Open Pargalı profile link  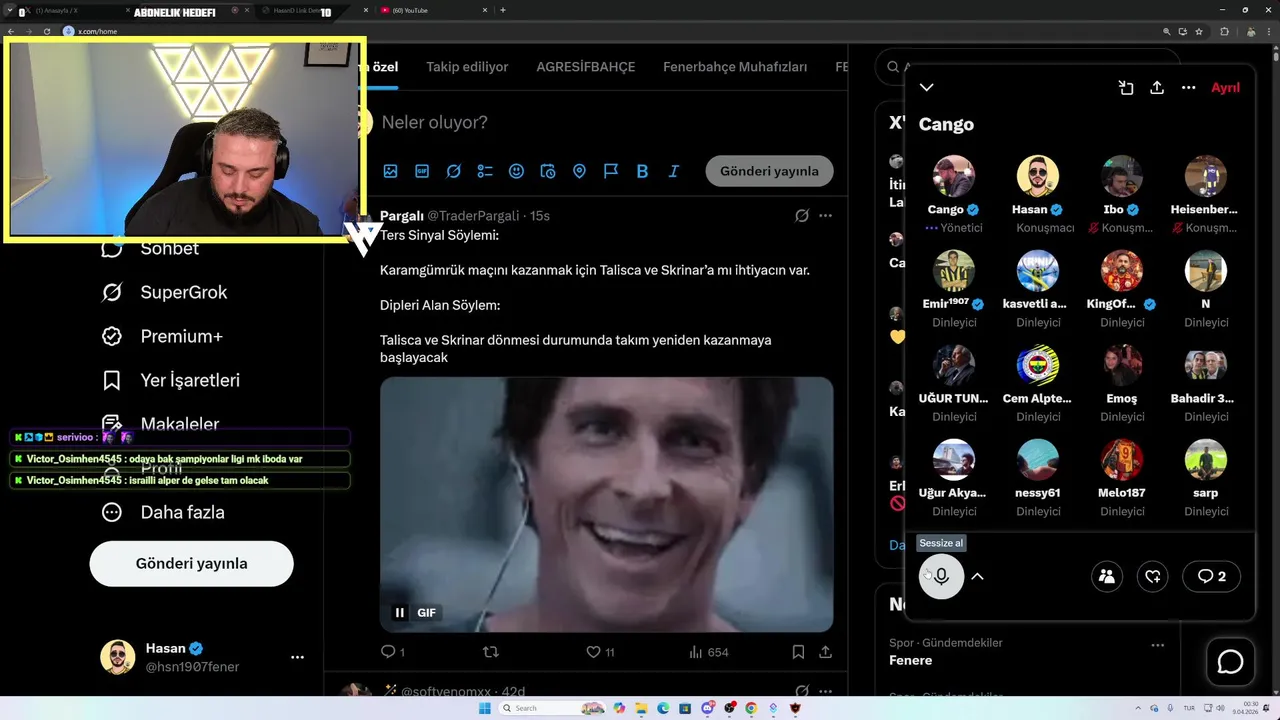coord(402,215)
